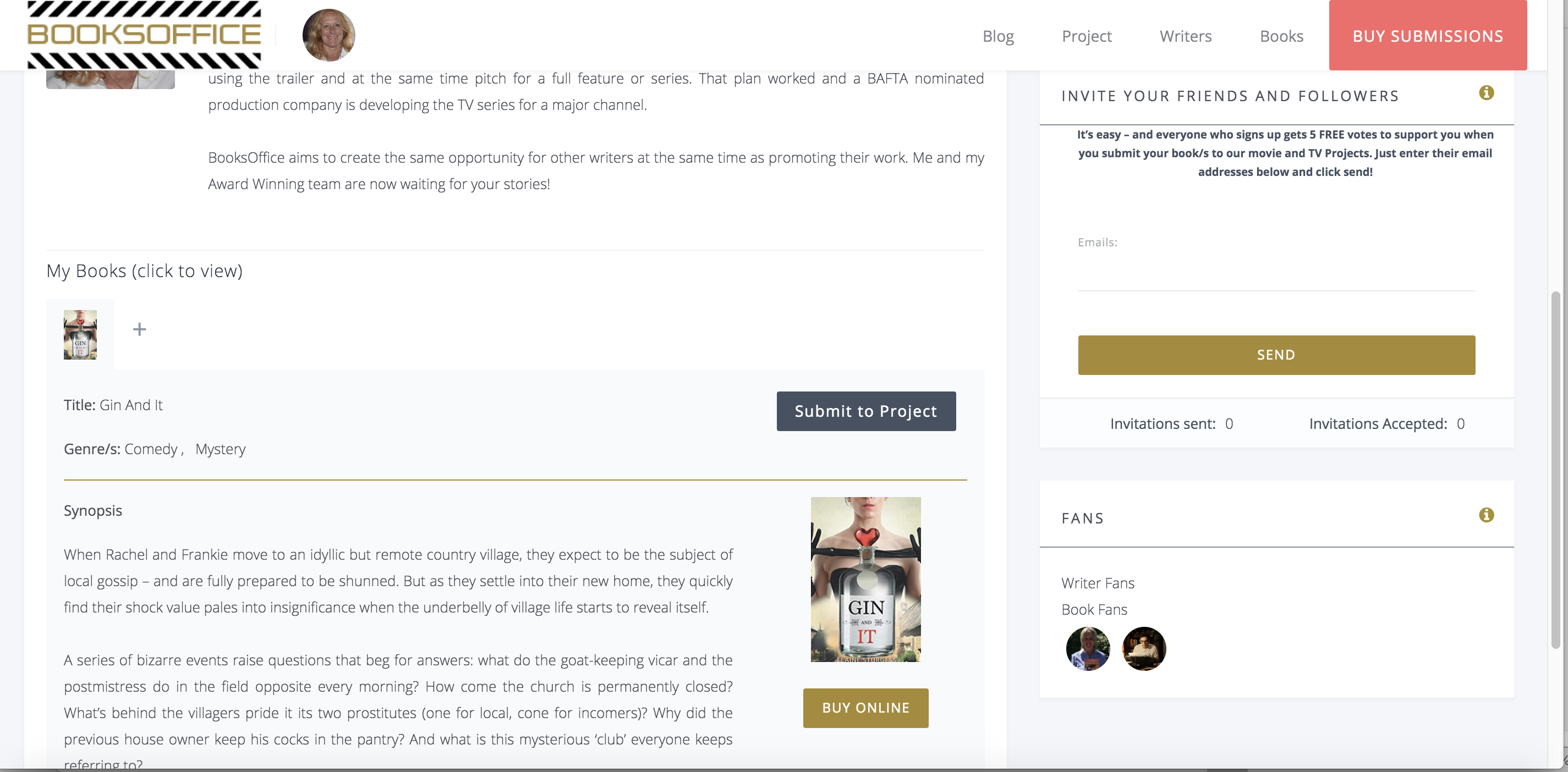Open the user profile avatar in header
The width and height of the screenshot is (1568, 772).
pyautogui.click(x=328, y=35)
